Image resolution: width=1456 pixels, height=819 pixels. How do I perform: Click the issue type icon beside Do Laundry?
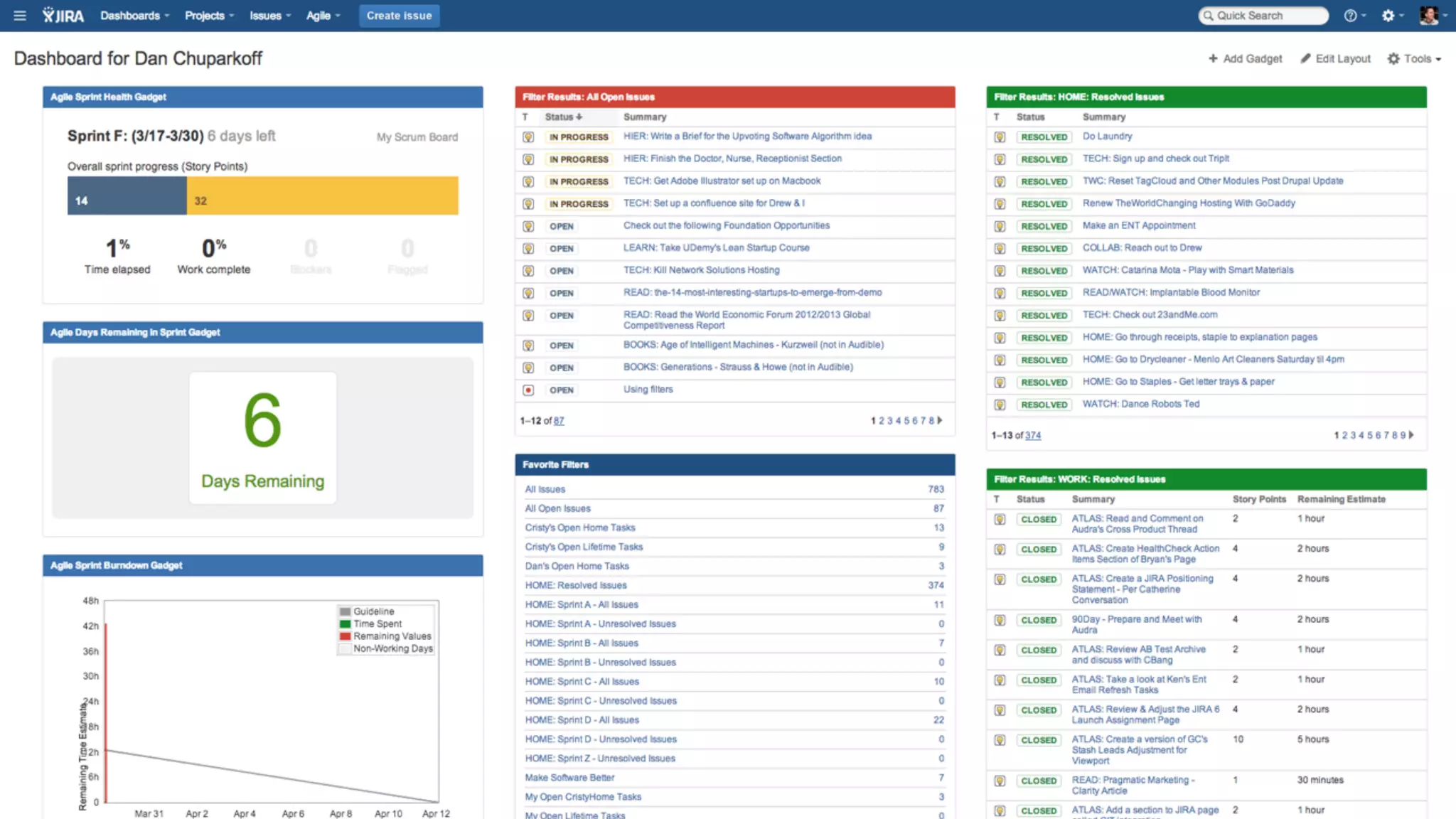click(x=1000, y=136)
